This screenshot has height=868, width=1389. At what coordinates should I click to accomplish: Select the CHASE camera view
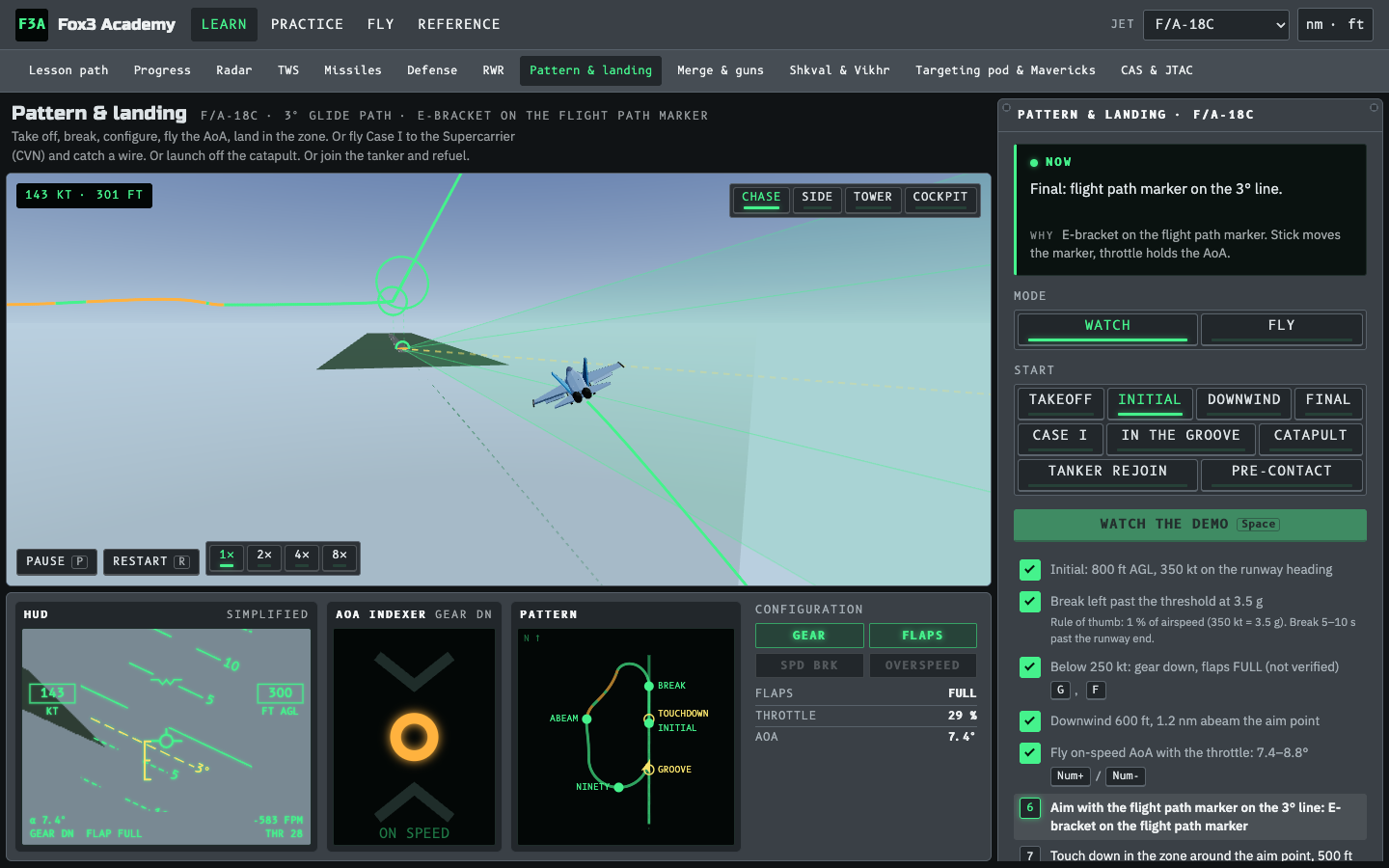pos(761,199)
